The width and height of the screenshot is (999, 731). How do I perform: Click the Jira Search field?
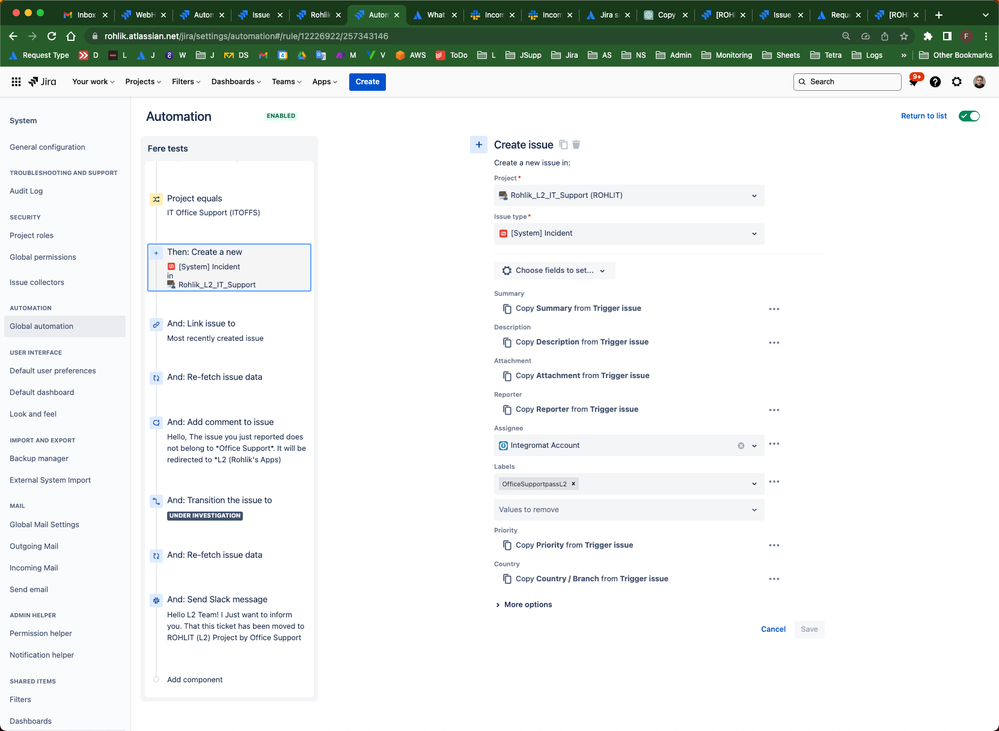pyautogui.click(x=847, y=82)
